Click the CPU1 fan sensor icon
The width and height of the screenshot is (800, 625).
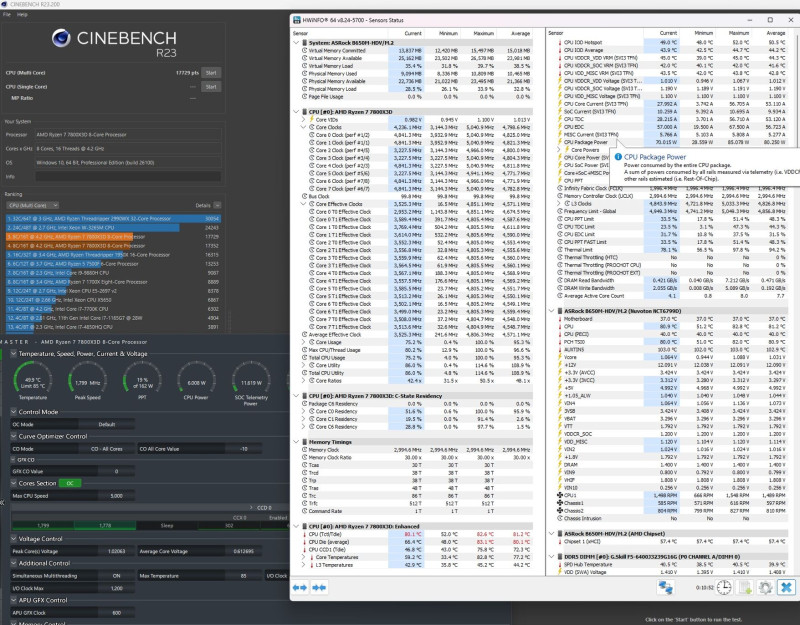click(560, 495)
